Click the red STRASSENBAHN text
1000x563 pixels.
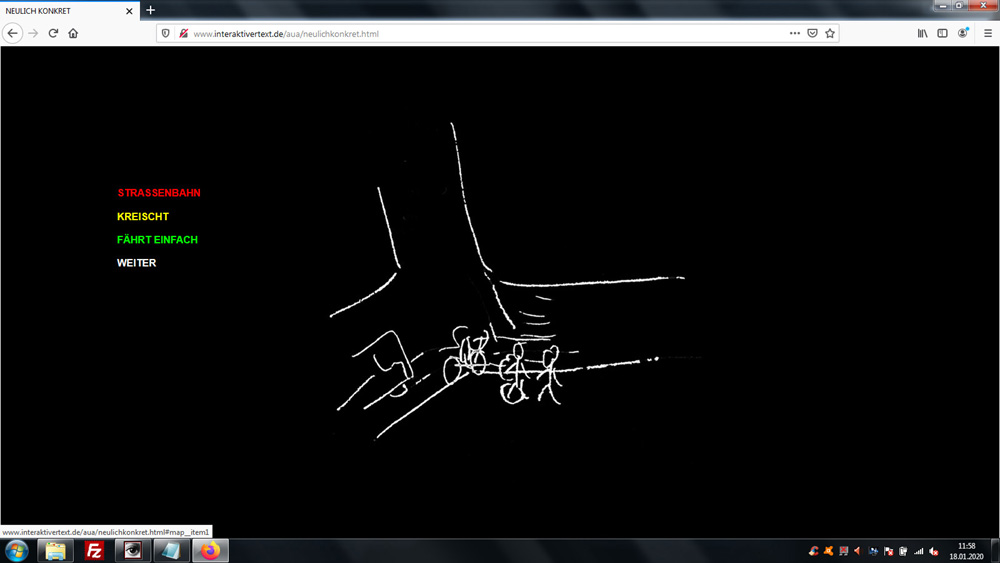click(x=159, y=193)
